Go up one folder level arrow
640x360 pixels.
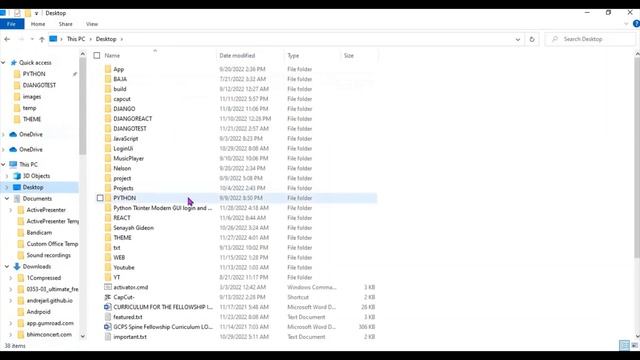click(42, 39)
